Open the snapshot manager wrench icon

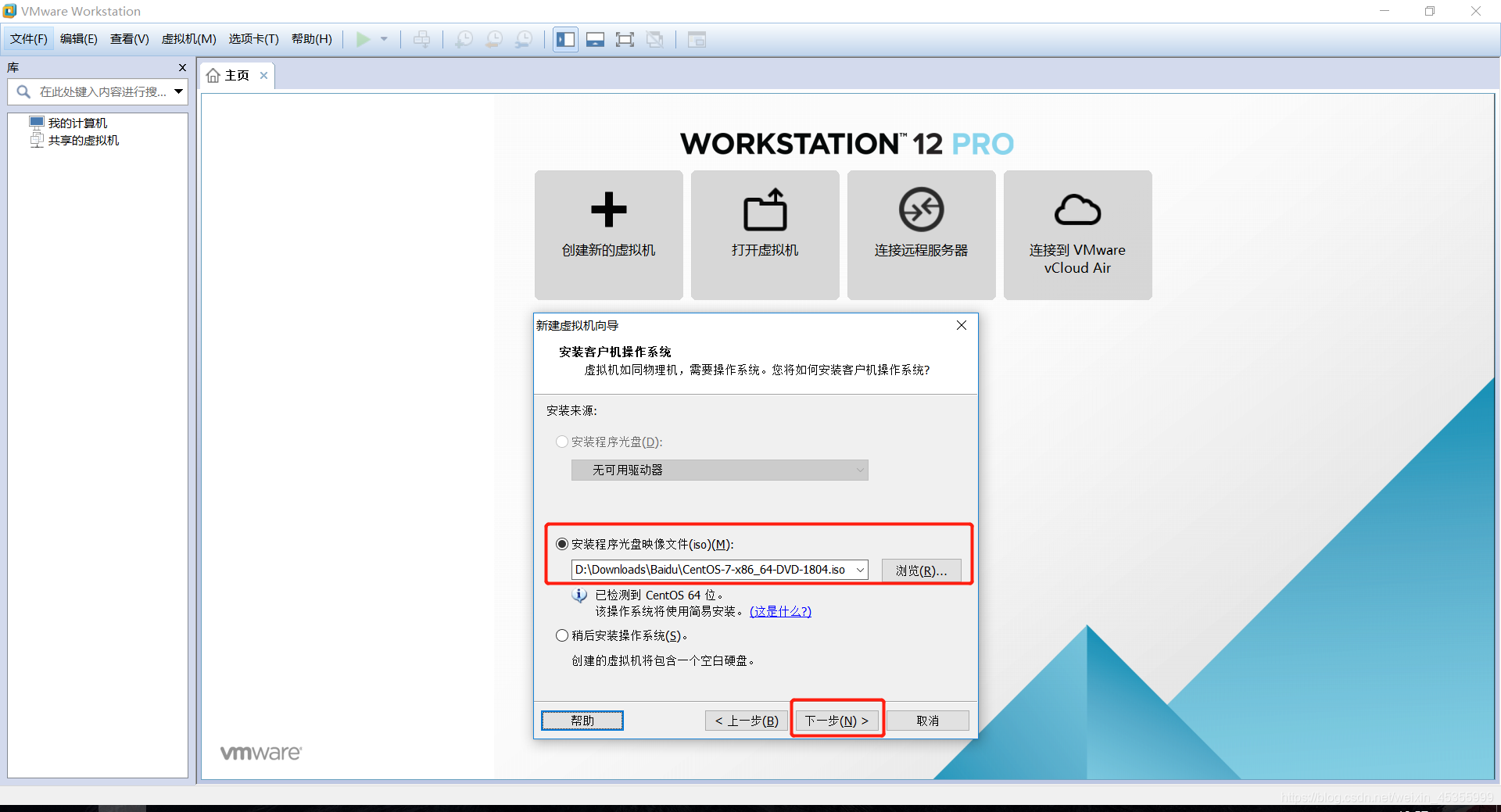(x=524, y=39)
